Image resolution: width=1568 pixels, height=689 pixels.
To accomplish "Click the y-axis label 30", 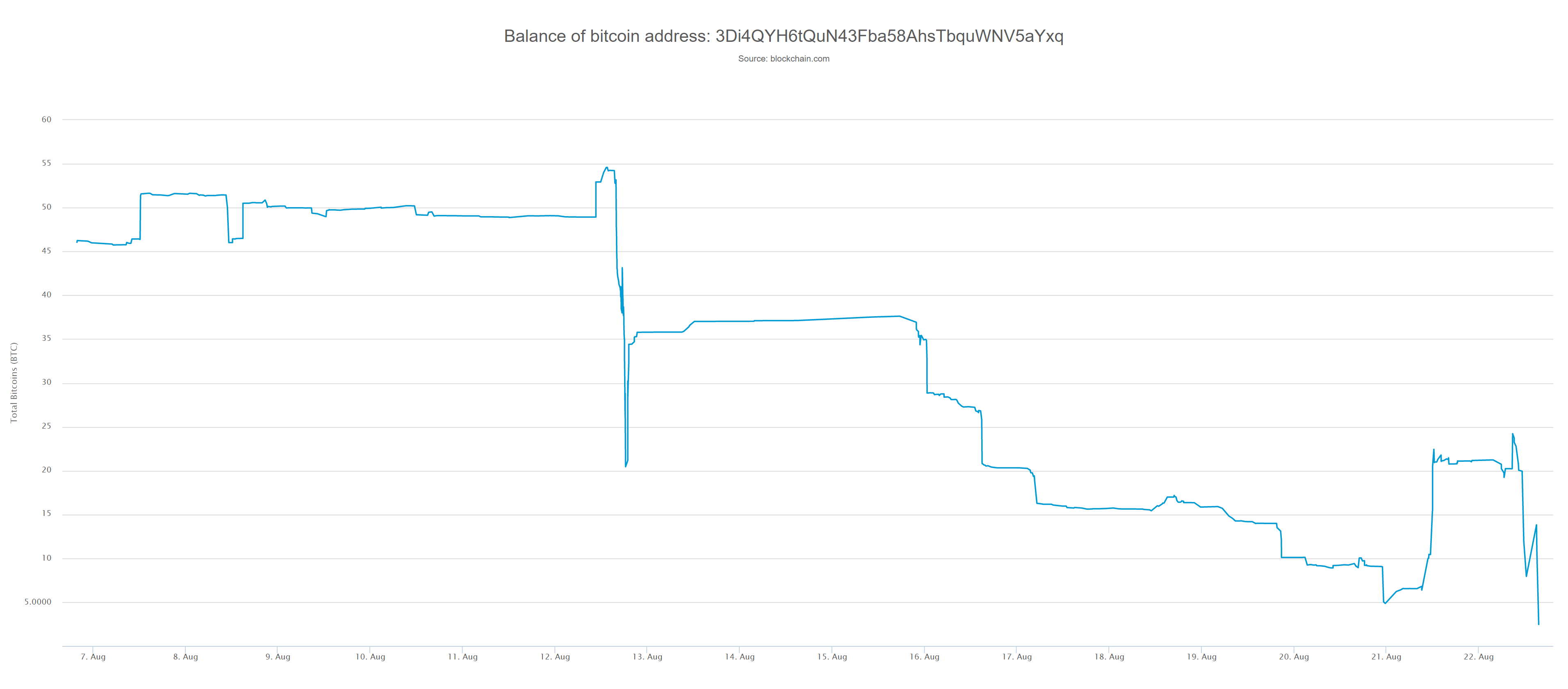I will pos(46,382).
